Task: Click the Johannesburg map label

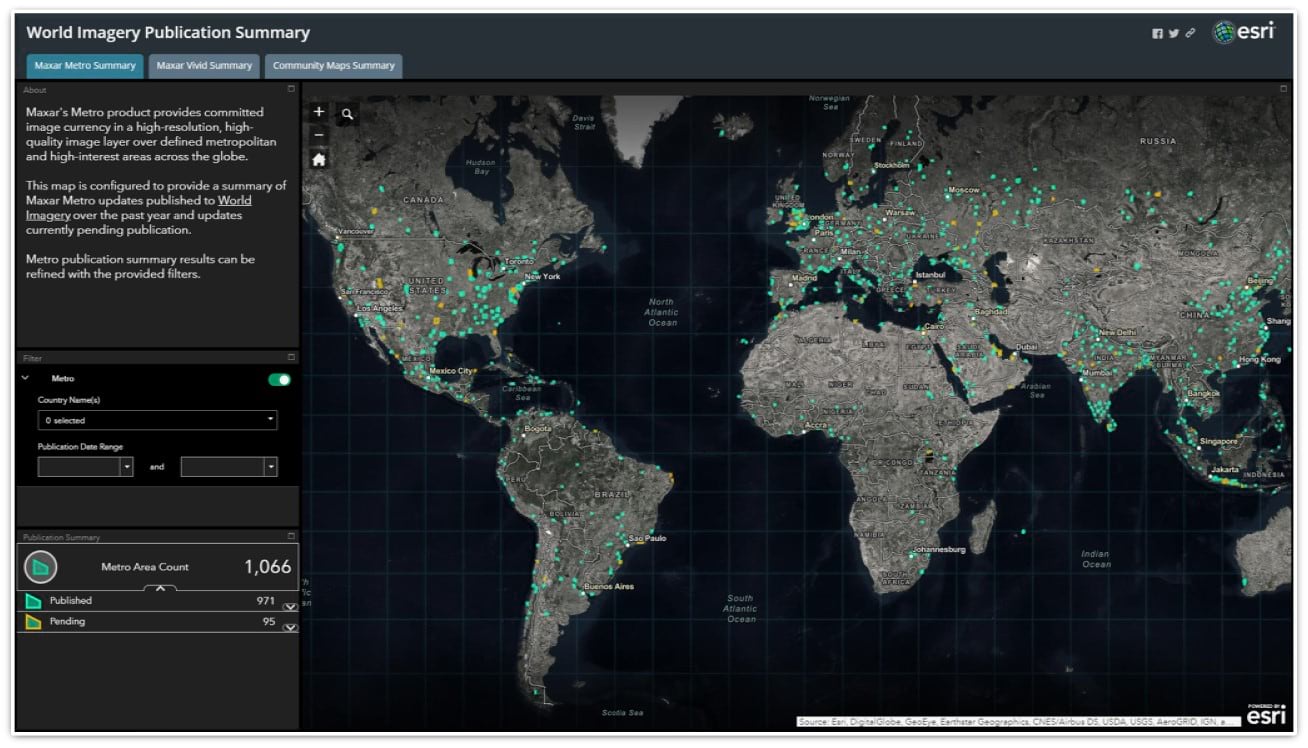Action: click(x=940, y=549)
